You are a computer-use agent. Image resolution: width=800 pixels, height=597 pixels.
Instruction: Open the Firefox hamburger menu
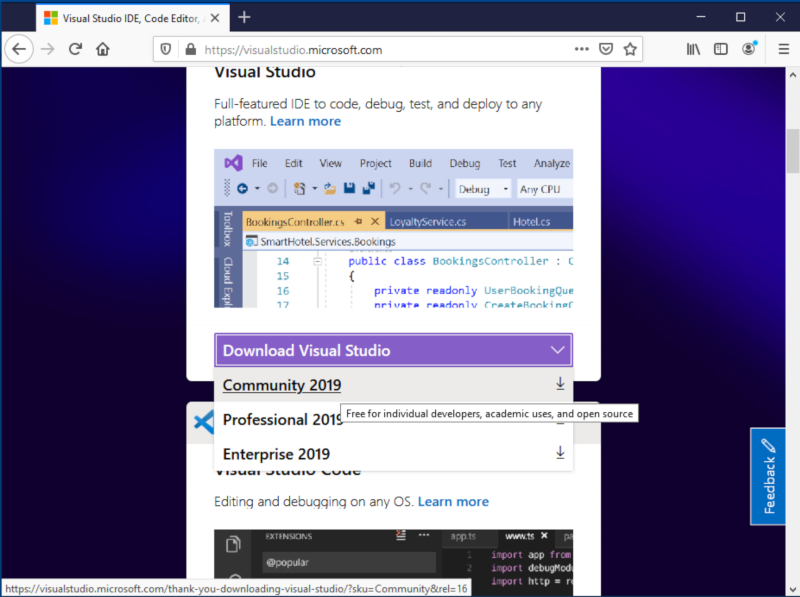tap(784, 49)
